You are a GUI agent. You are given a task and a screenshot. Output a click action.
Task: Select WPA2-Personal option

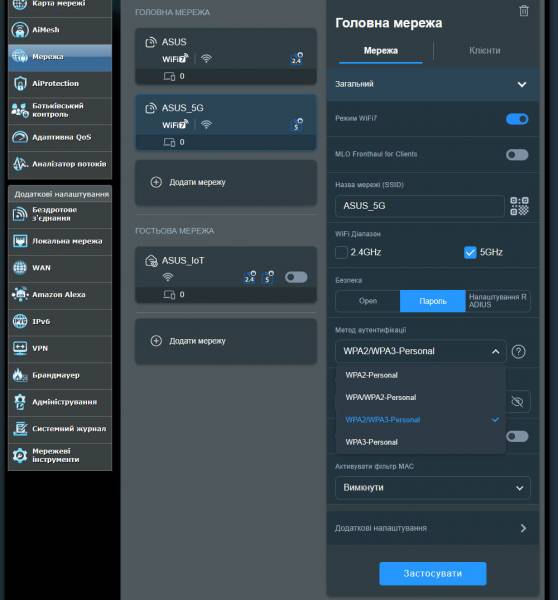pyautogui.click(x=420, y=375)
